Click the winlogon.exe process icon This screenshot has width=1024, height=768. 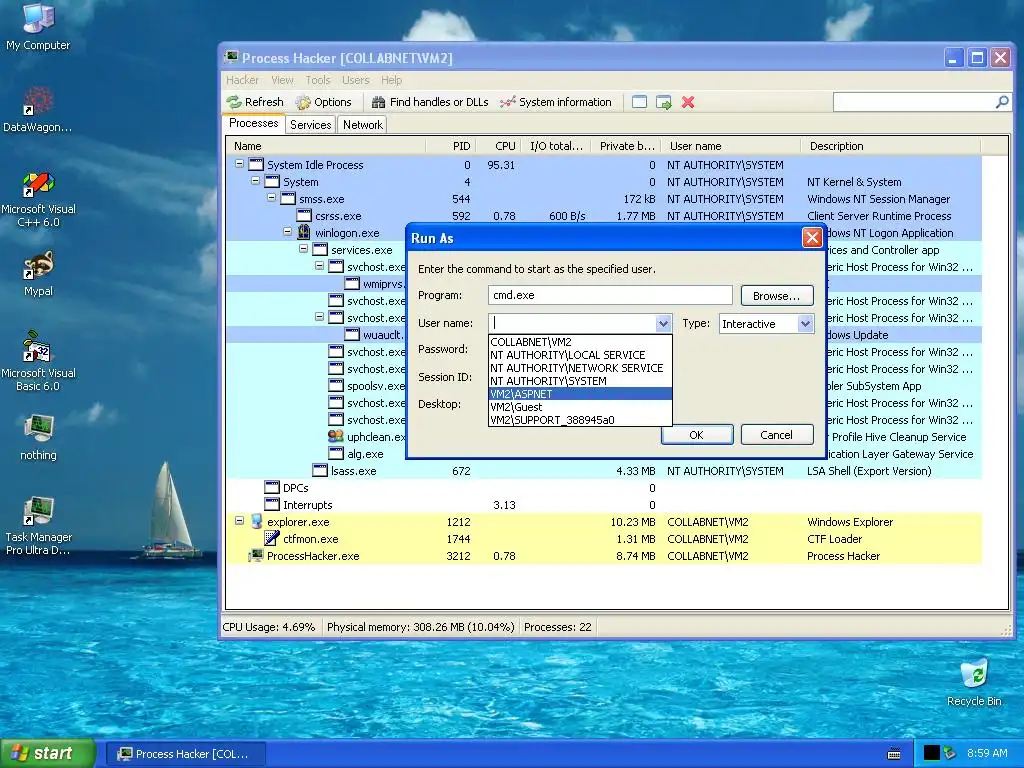click(304, 232)
